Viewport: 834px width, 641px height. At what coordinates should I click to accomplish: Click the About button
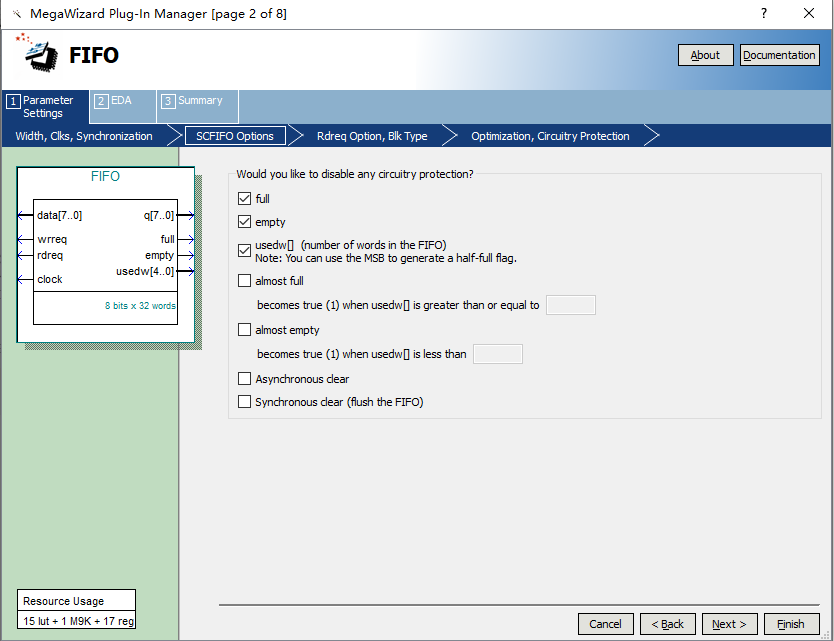(x=705, y=54)
